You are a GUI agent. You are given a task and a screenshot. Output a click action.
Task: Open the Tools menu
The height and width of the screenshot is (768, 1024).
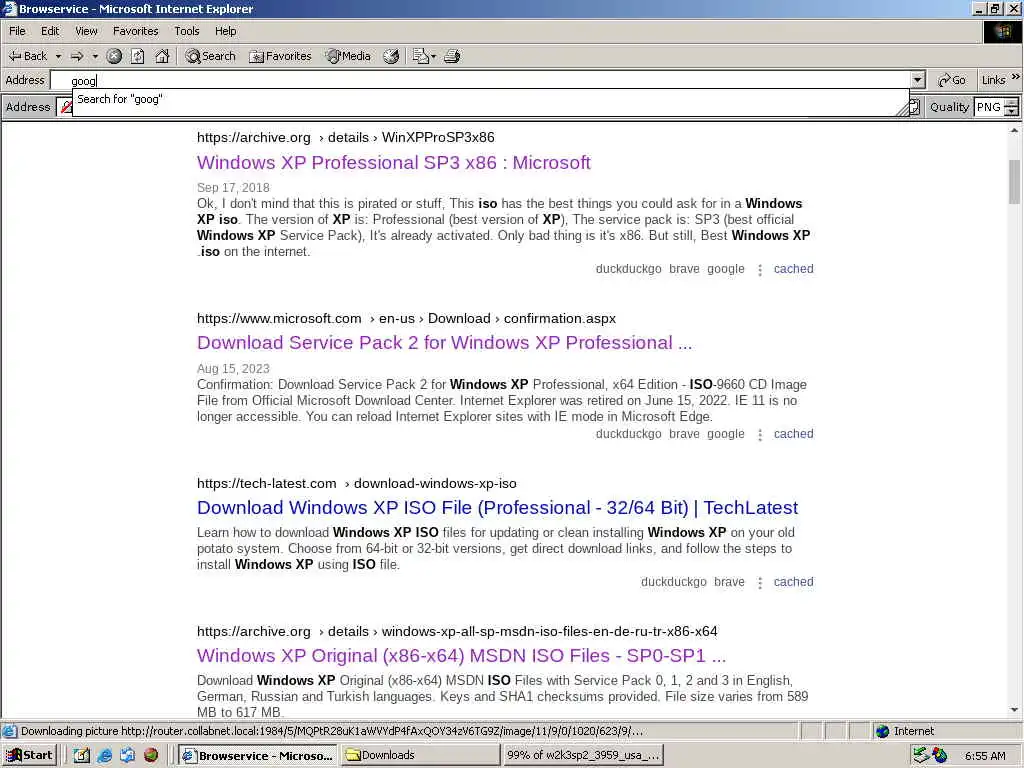point(186,31)
